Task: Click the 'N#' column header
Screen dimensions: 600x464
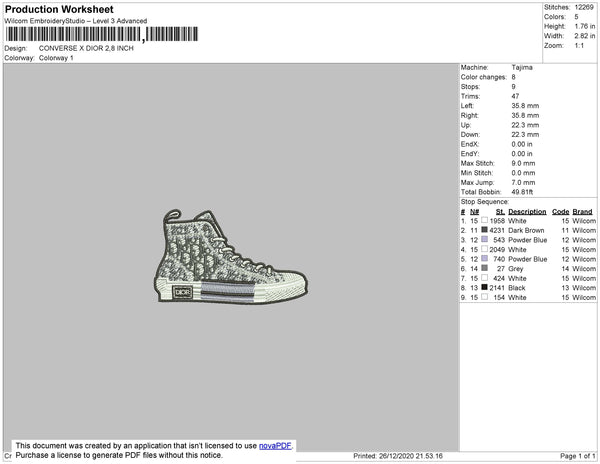Action: 474,212
